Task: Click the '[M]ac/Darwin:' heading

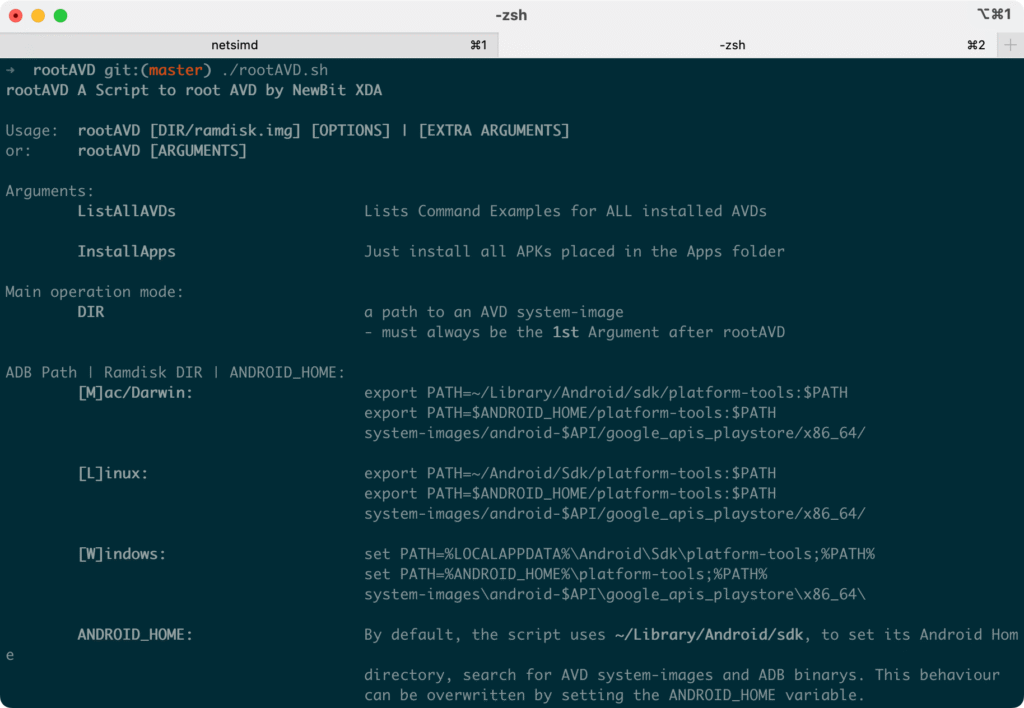Action: (x=135, y=393)
